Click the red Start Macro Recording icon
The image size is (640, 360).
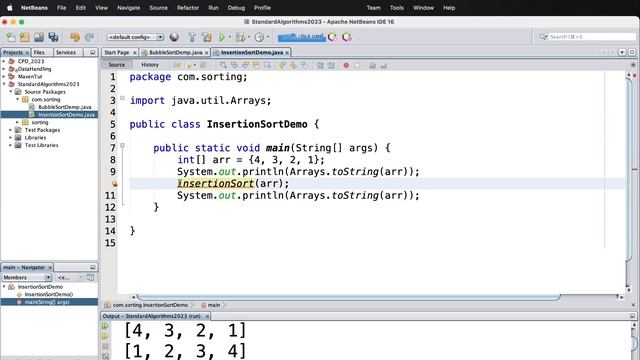[x=346, y=65]
